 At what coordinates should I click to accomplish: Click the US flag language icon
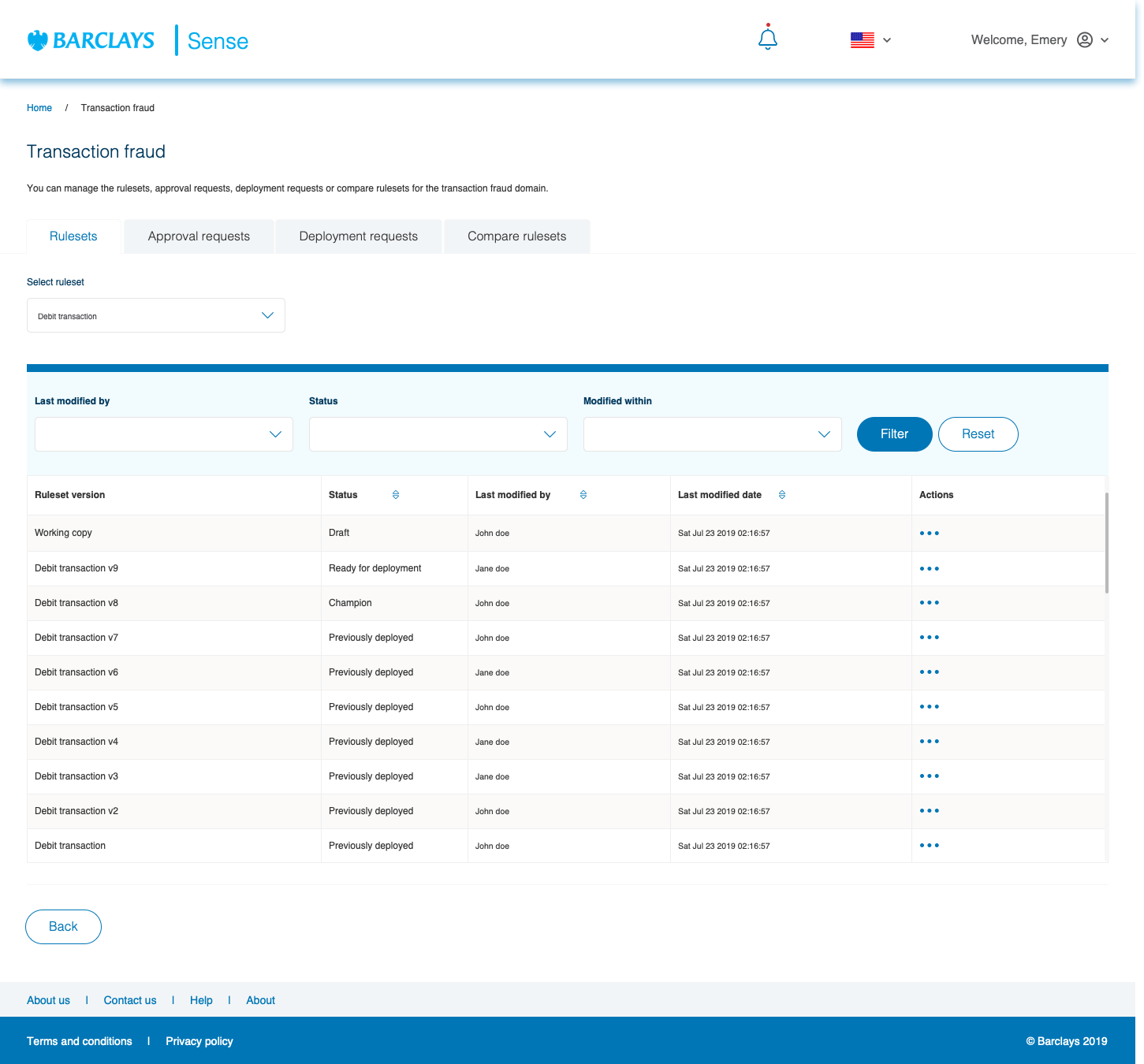point(863,40)
